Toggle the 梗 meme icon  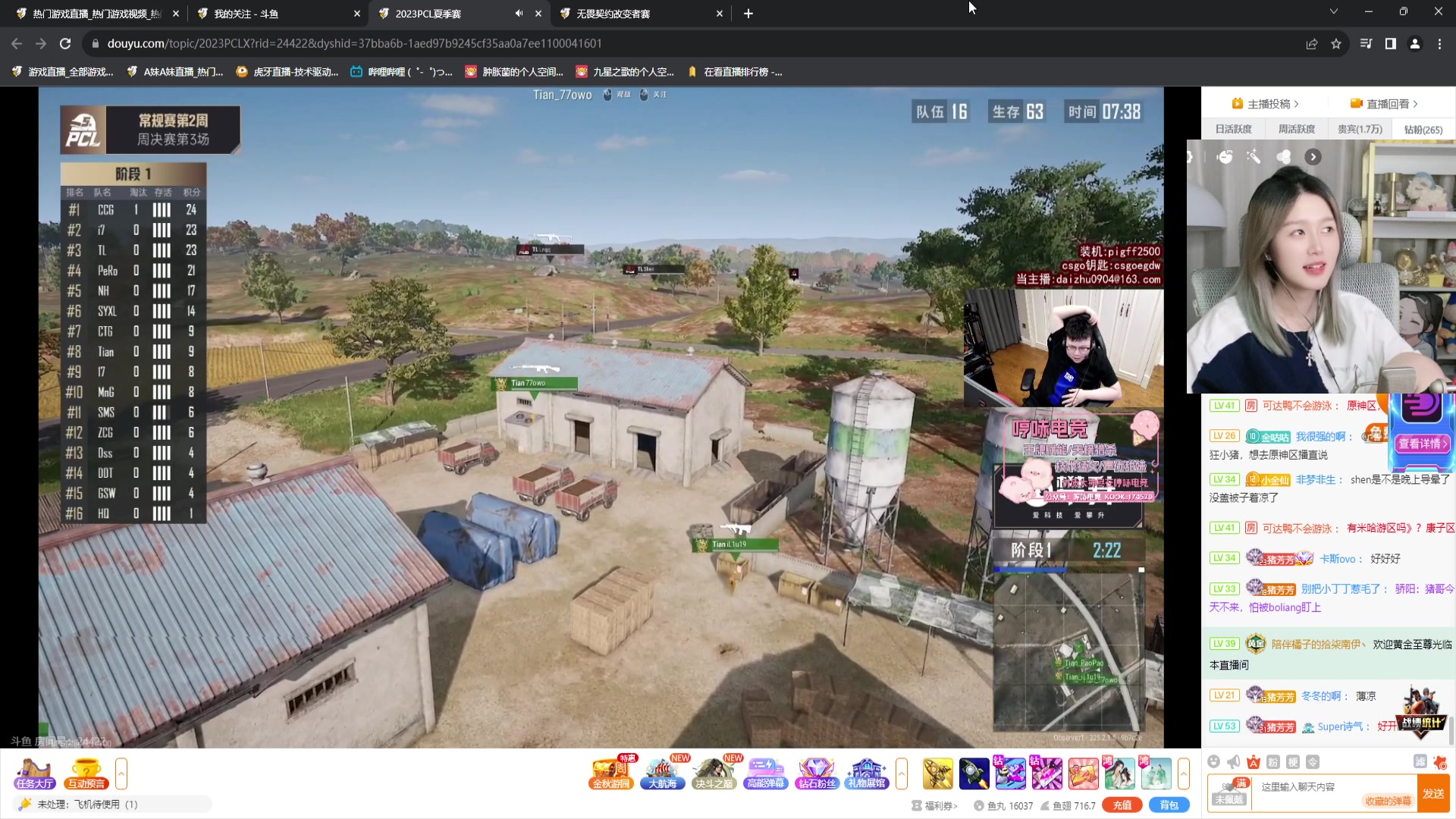pyautogui.click(x=1293, y=762)
